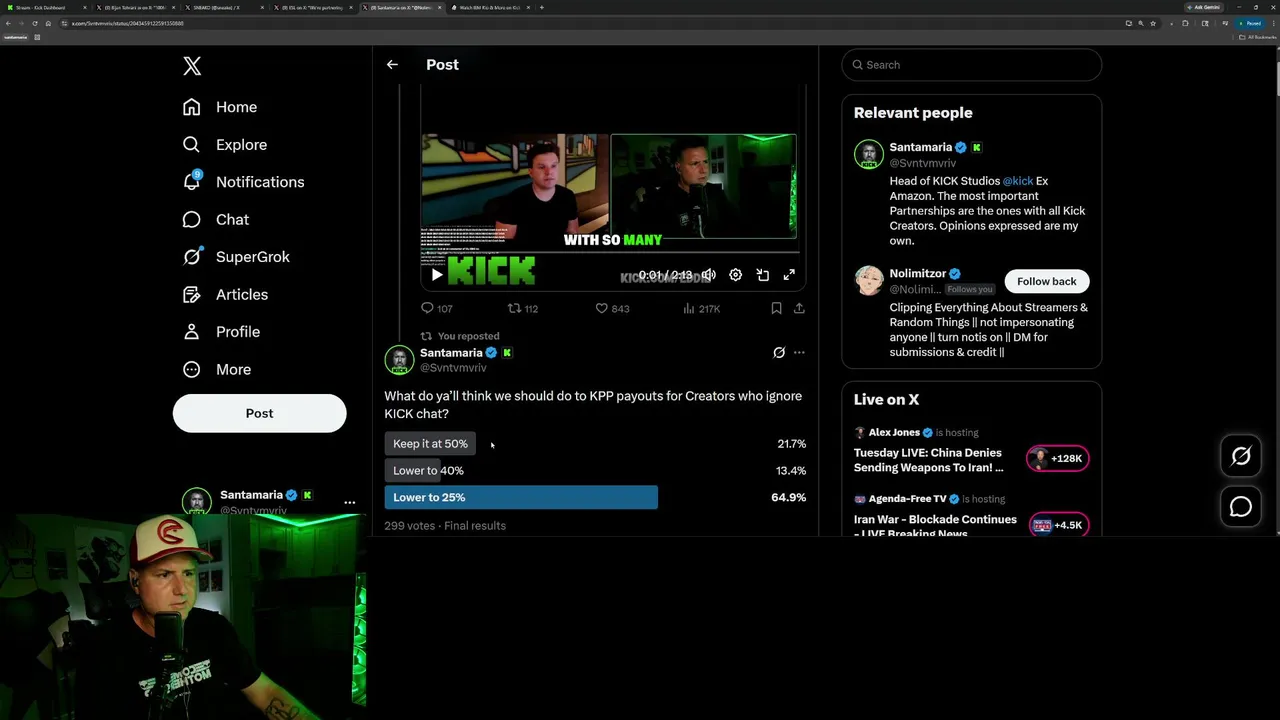1280x720 pixels.
Task: Switch to the 'Watch IBM' browser tab
Action: pos(489,7)
